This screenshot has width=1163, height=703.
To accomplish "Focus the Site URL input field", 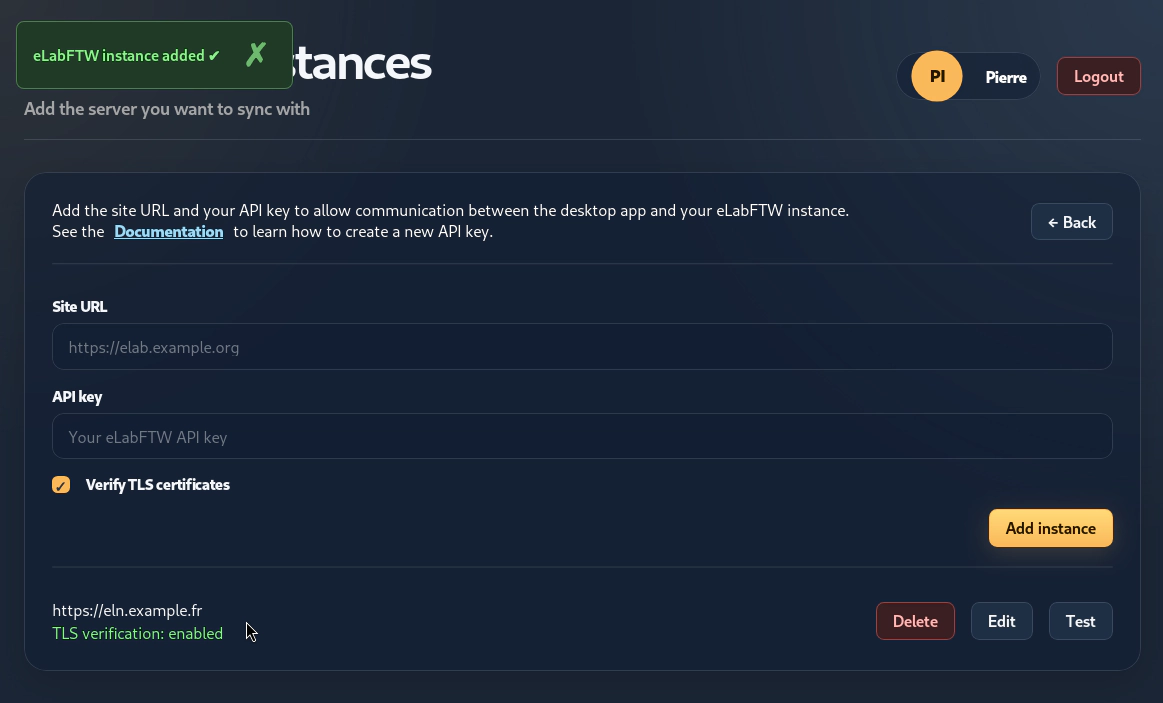I will click(582, 346).
